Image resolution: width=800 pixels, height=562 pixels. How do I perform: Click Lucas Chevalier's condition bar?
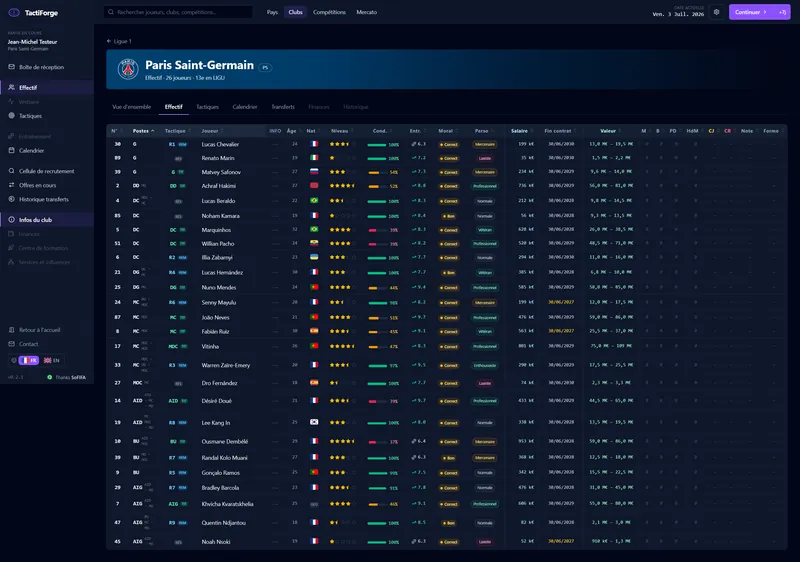tap(377, 145)
